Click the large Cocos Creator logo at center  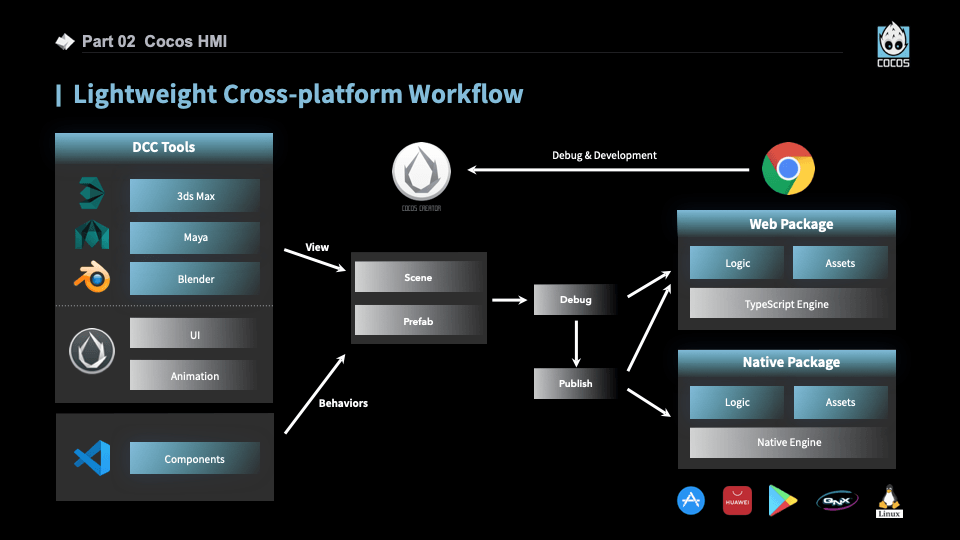(x=421, y=171)
